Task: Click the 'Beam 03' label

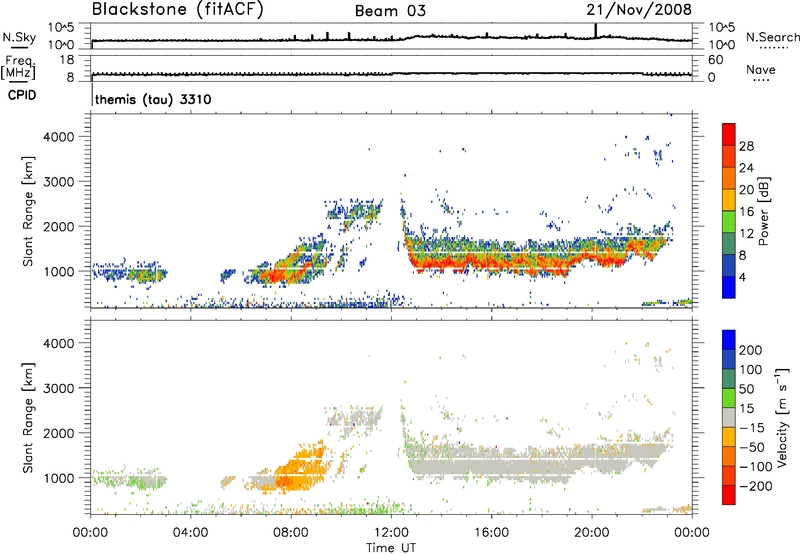Action: pyautogui.click(x=390, y=11)
